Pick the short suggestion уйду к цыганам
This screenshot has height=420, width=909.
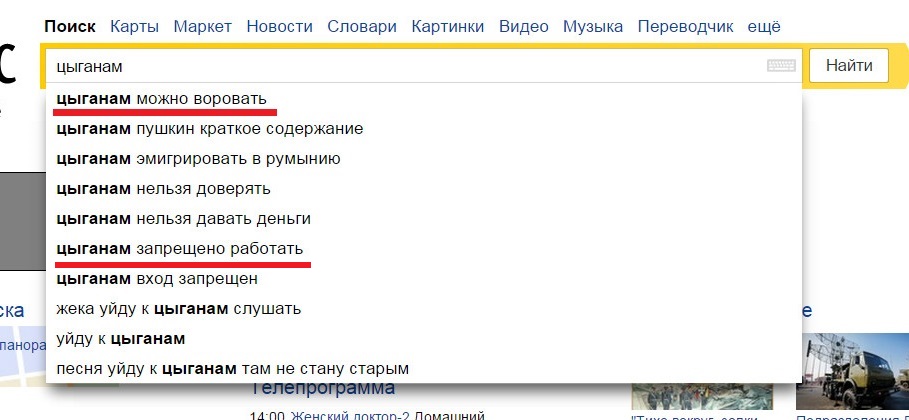tap(424, 339)
